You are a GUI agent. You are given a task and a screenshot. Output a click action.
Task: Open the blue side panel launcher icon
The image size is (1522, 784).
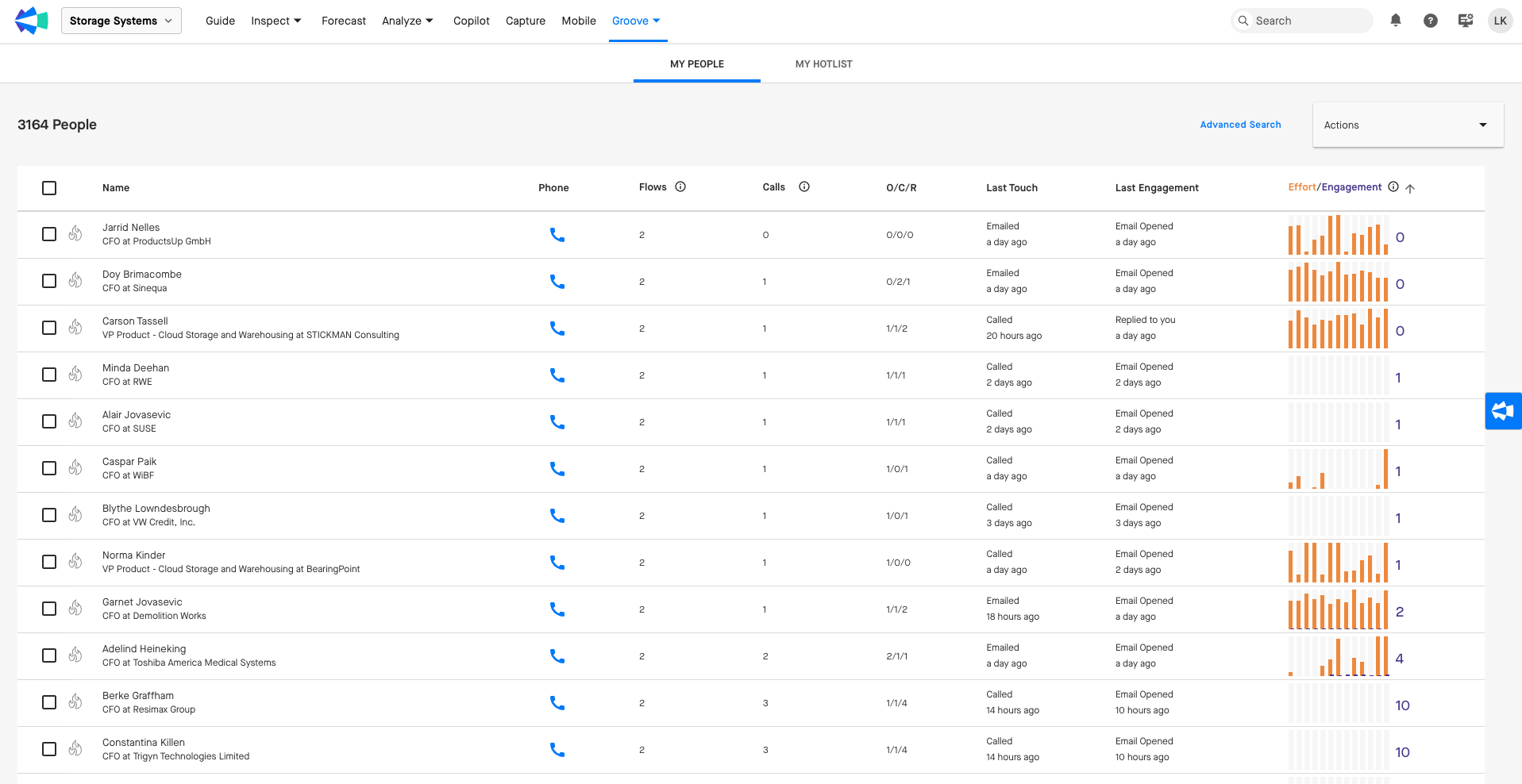tap(1503, 411)
